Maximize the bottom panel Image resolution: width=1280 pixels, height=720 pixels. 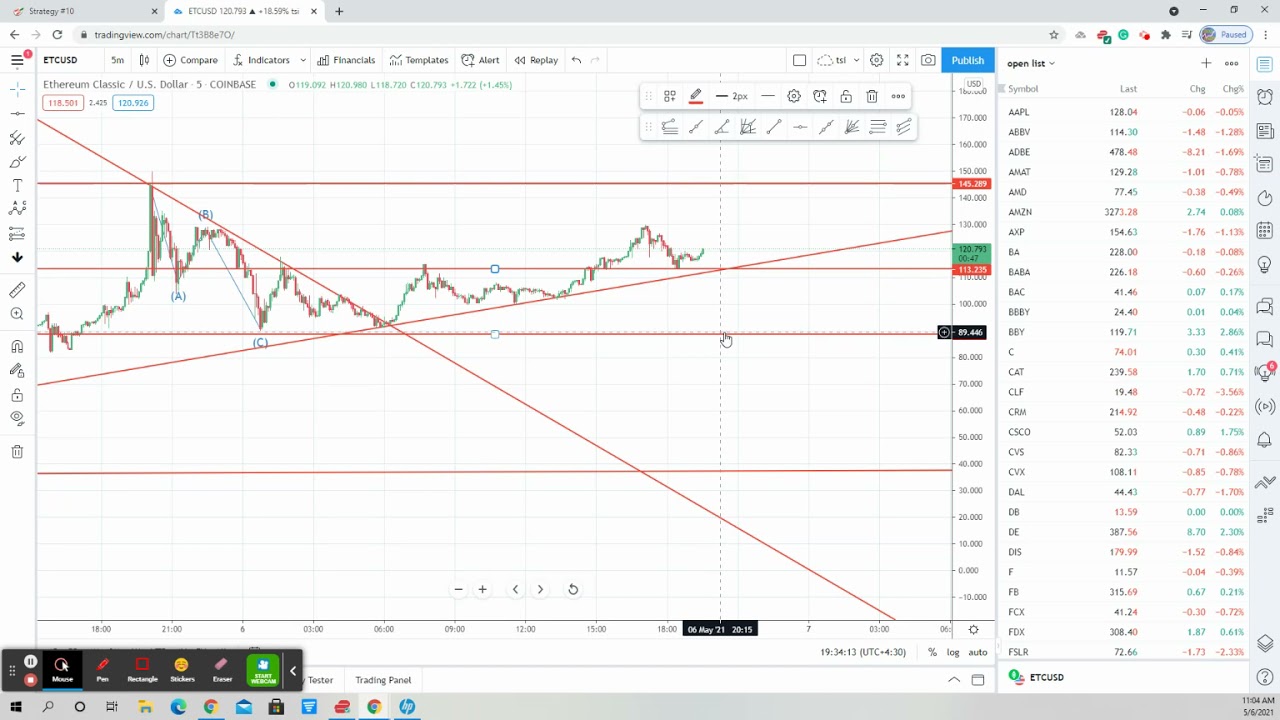978,680
